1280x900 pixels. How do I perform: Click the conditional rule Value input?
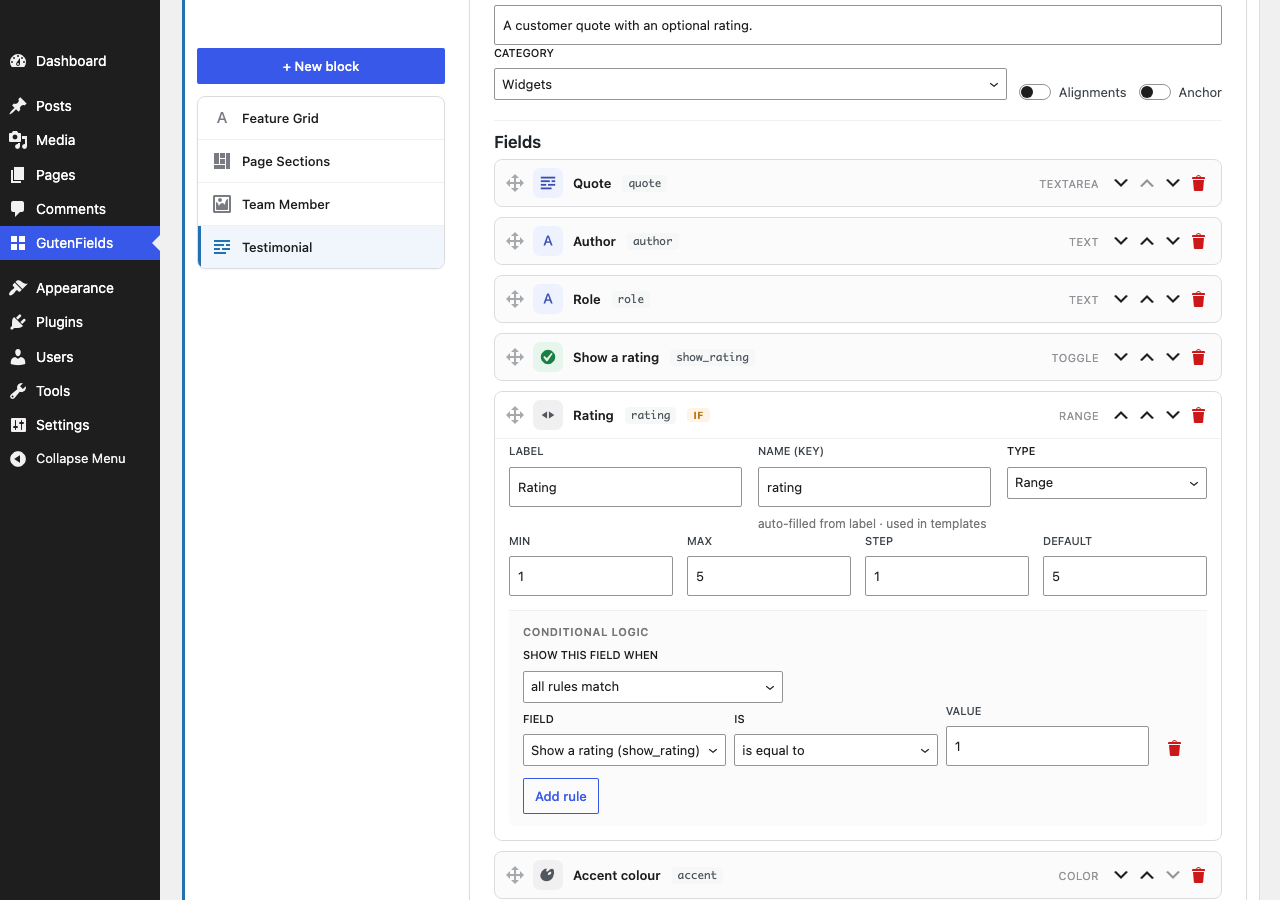(x=1047, y=746)
